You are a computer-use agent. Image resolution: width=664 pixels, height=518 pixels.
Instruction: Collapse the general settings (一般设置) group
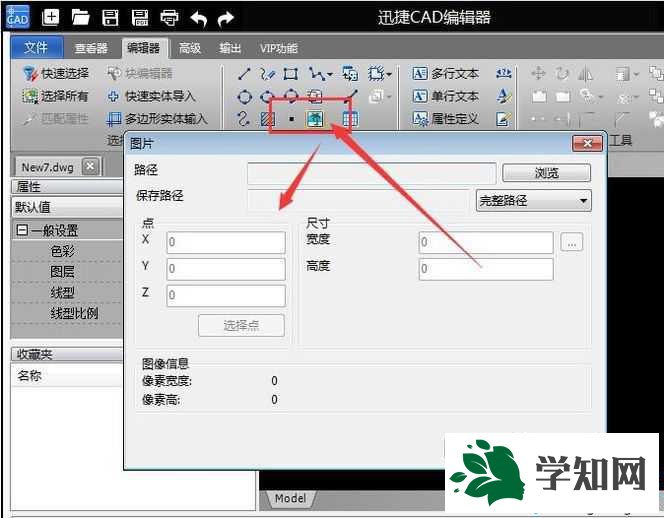pyautogui.click(x=22, y=230)
